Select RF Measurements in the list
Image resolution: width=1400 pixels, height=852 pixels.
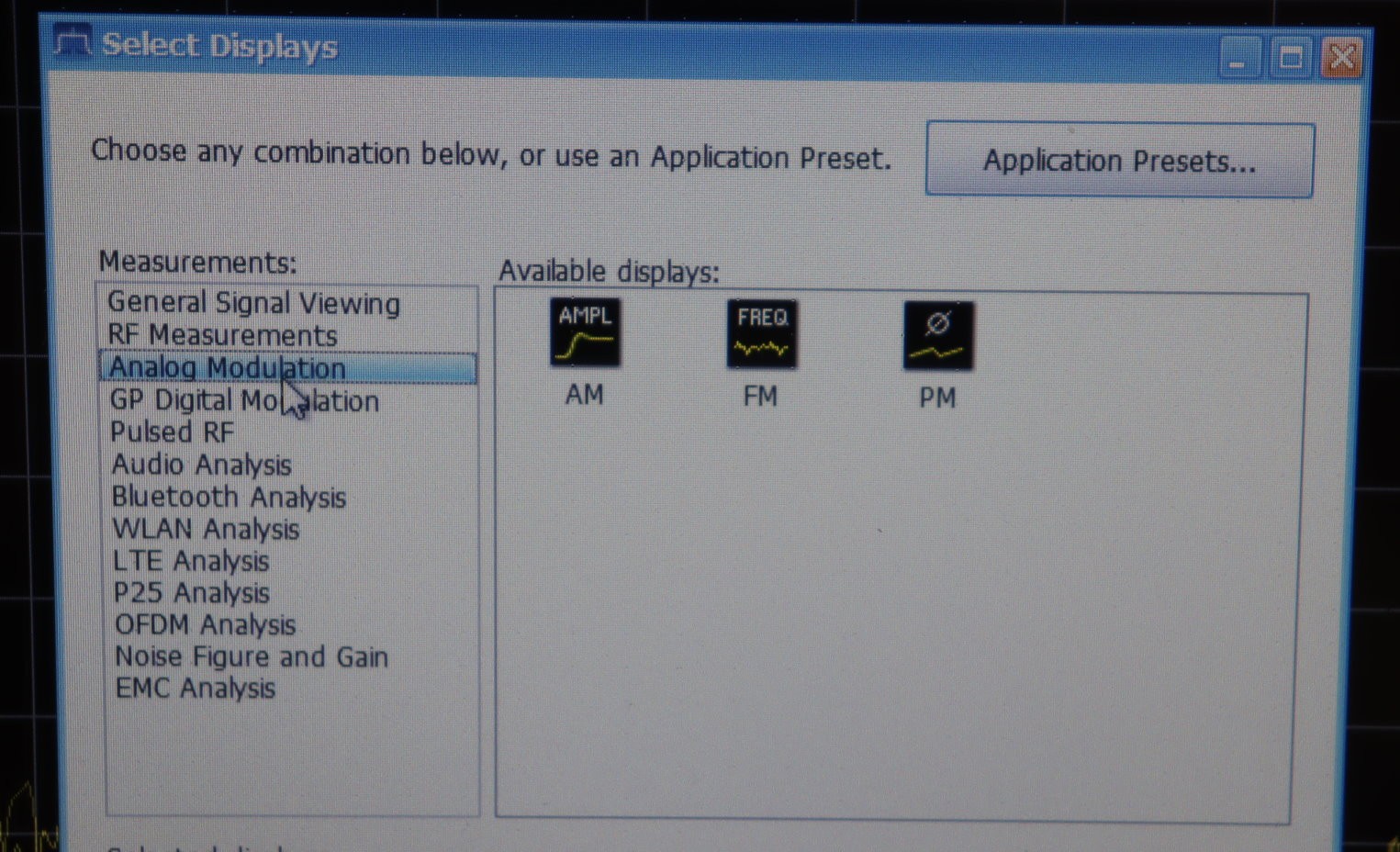click(x=222, y=335)
